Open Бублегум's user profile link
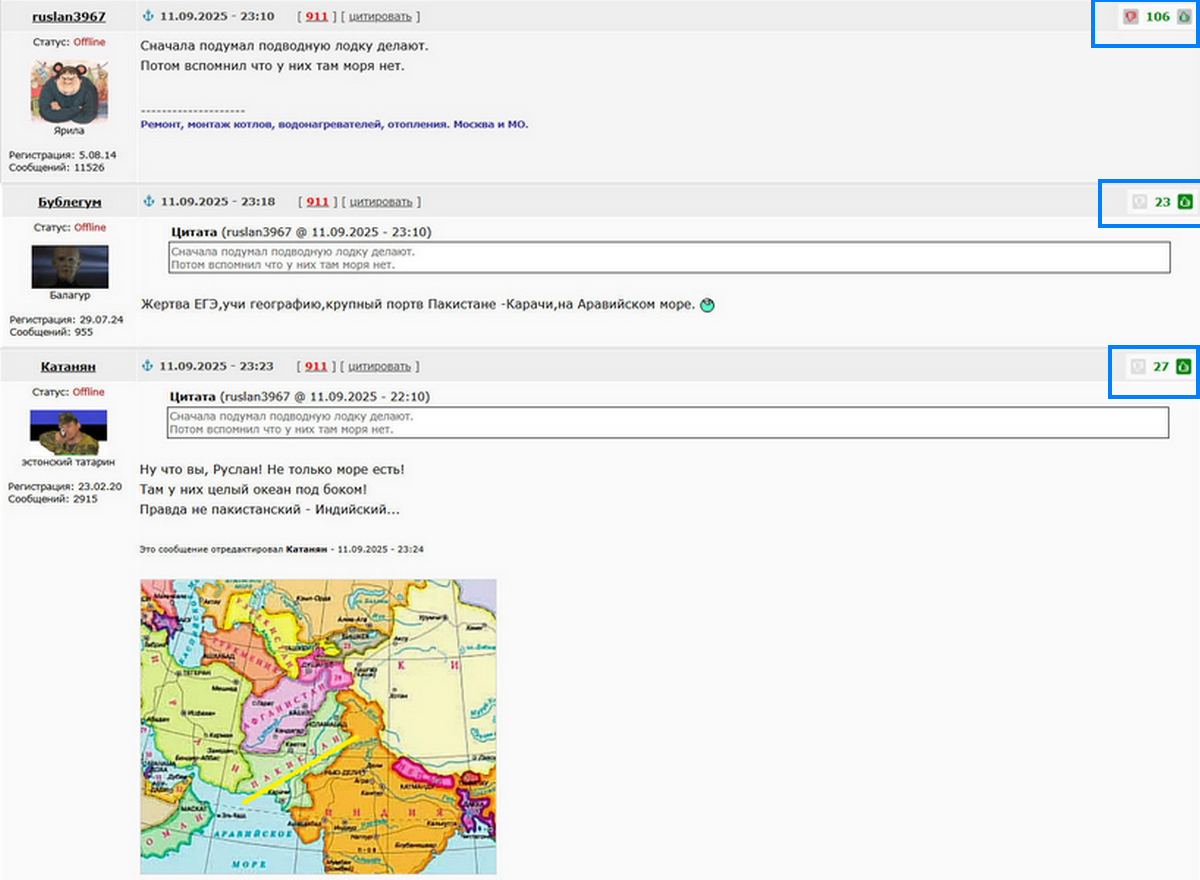 [69, 202]
